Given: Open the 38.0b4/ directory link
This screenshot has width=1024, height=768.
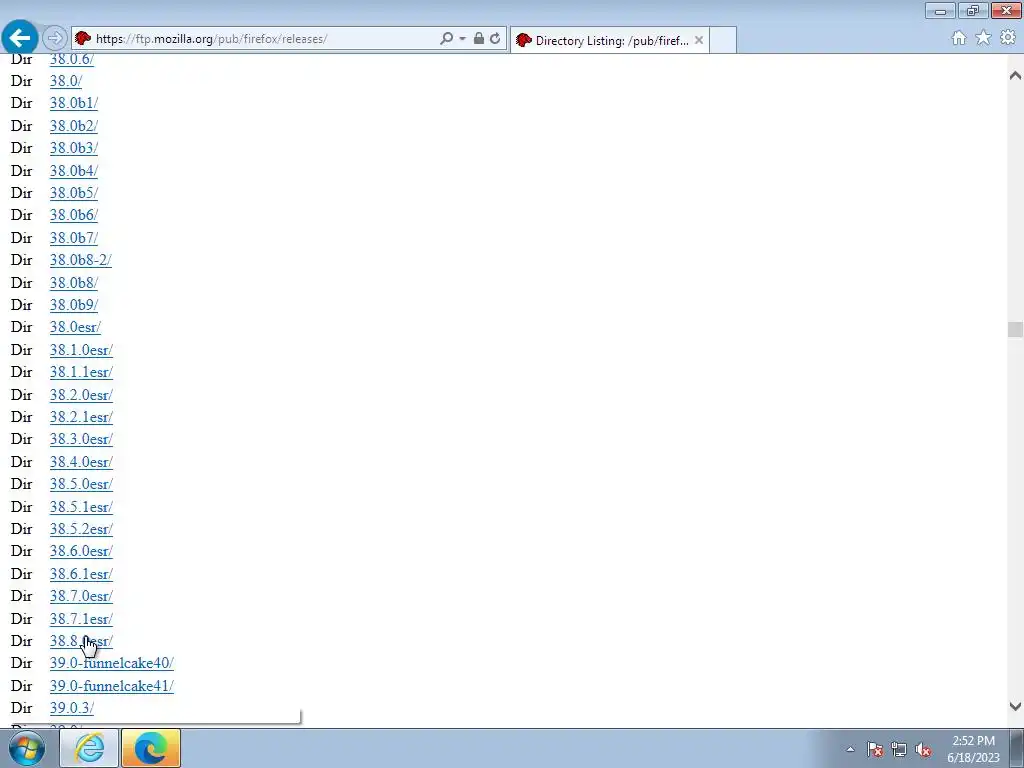Looking at the screenshot, I should click(74, 171).
